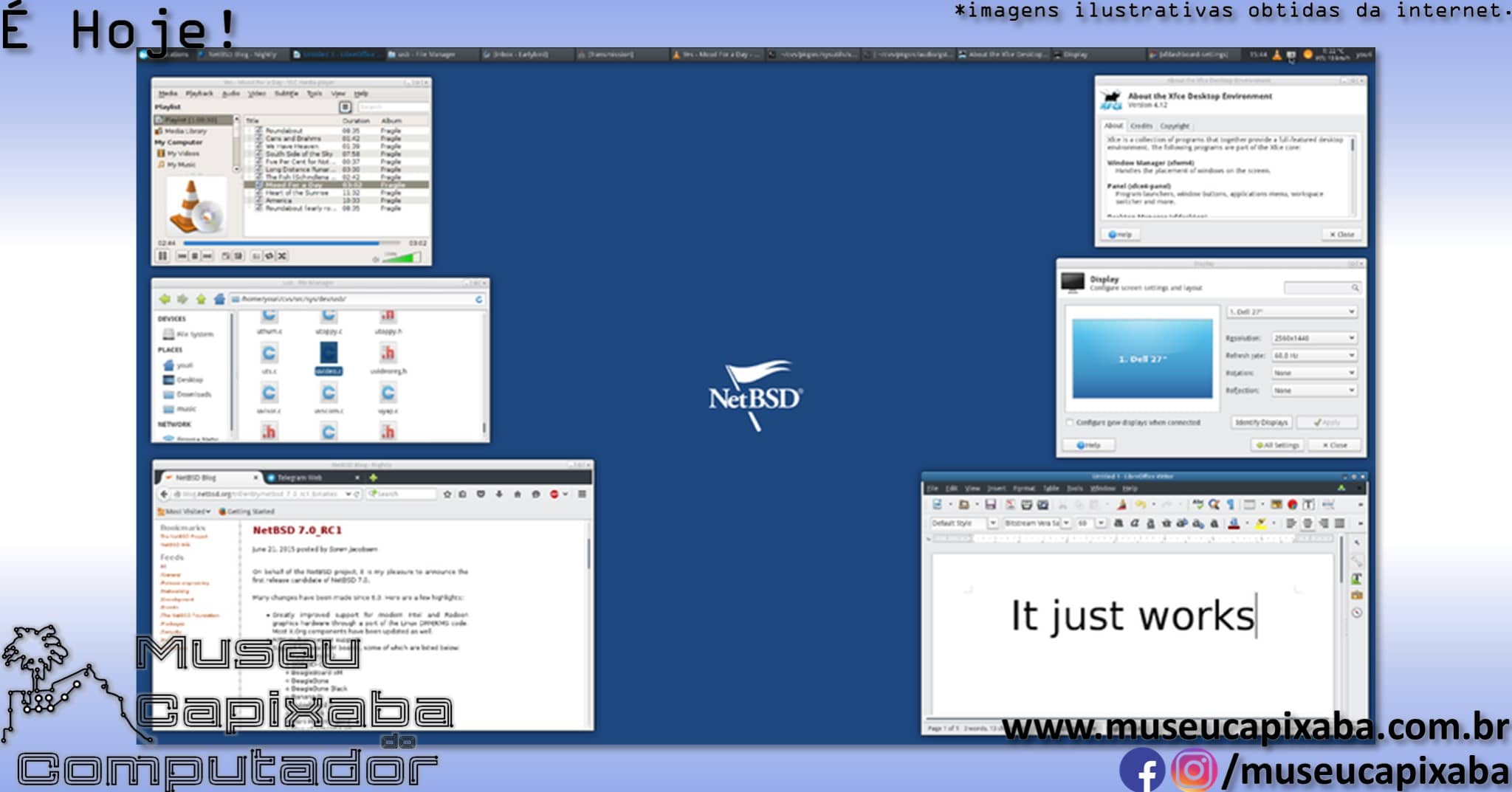The height and width of the screenshot is (792, 1512).
Task: Click the Save icon in Writer toolbar
Action: click(990, 505)
